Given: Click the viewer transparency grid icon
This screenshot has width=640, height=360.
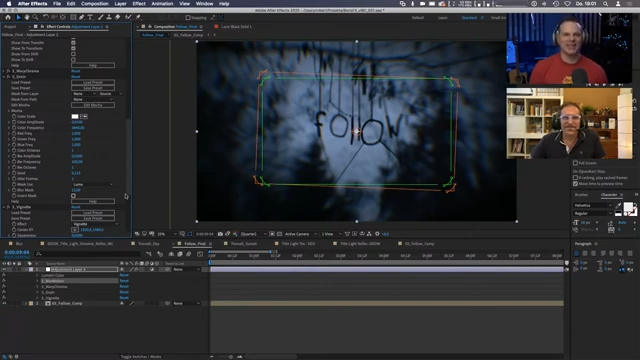Looking at the screenshot, I should click(280, 234).
